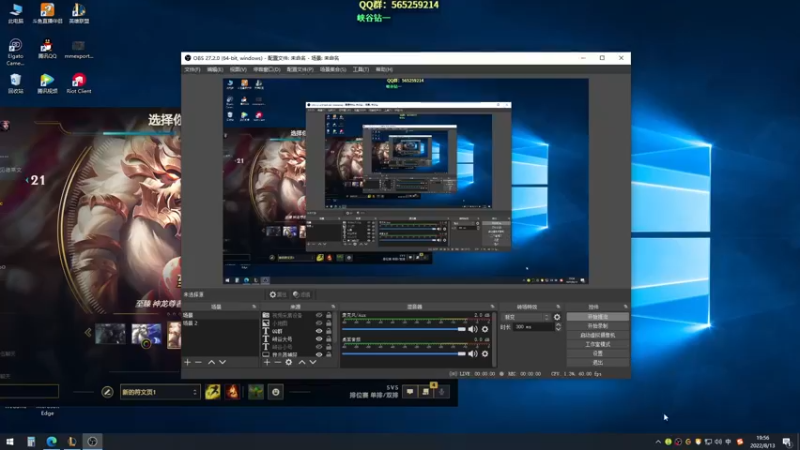Screen dimensions: 800x450
Task: Open source properties gear in Sources toolbar
Action: [x=289, y=362]
